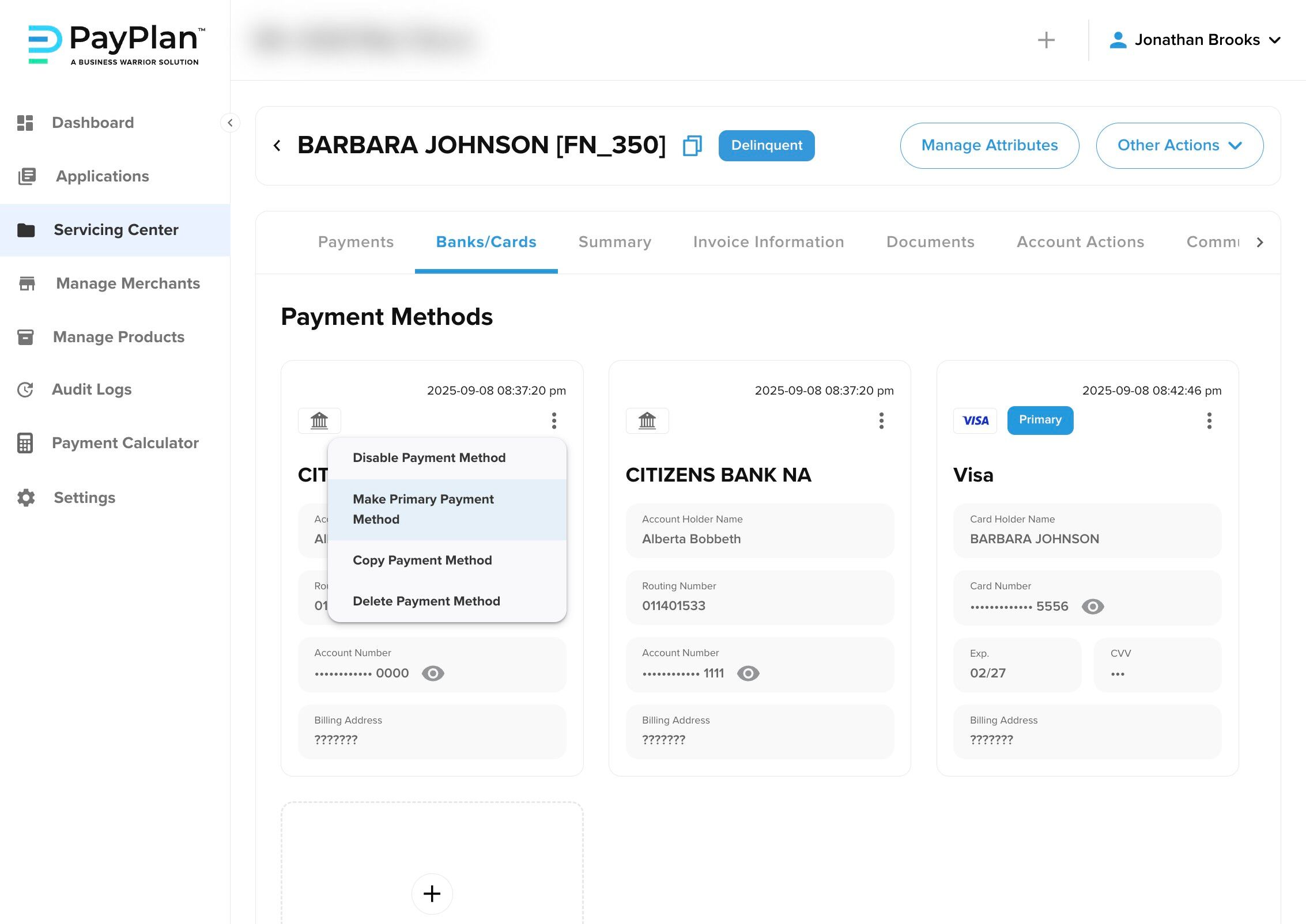
Task: Click bank icon on first payment card
Action: (x=319, y=421)
